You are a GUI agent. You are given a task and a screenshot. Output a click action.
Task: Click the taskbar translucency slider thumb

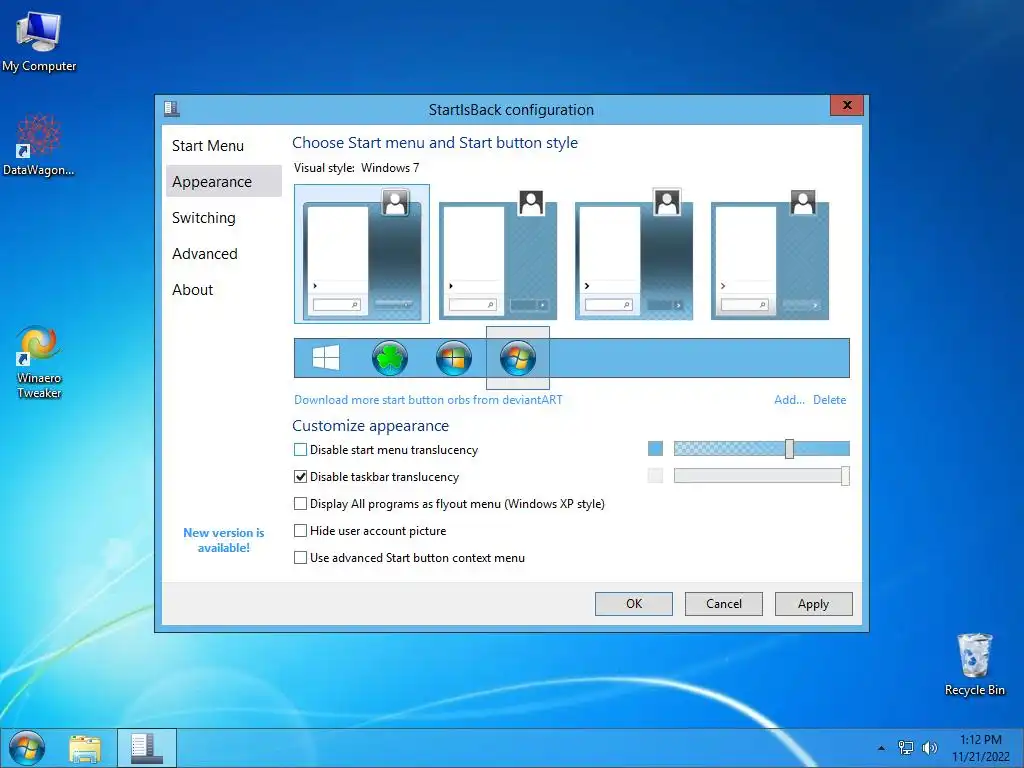(845, 476)
